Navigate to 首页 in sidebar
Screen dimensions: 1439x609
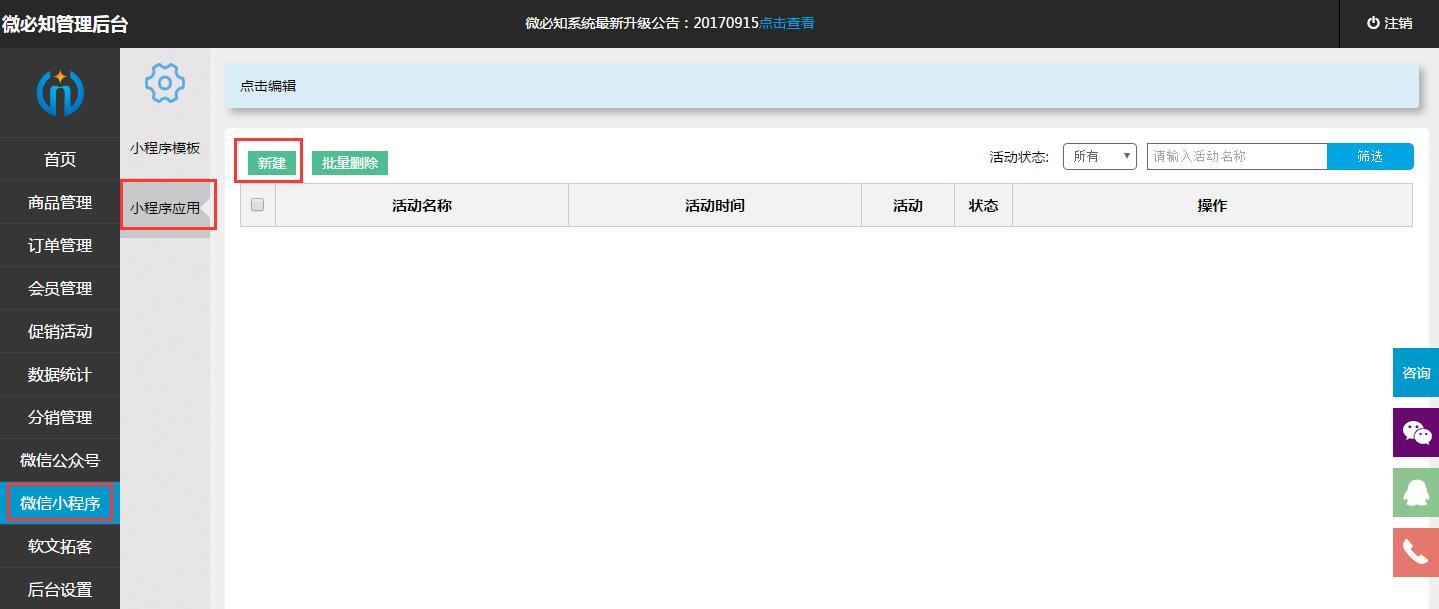click(60, 160)
